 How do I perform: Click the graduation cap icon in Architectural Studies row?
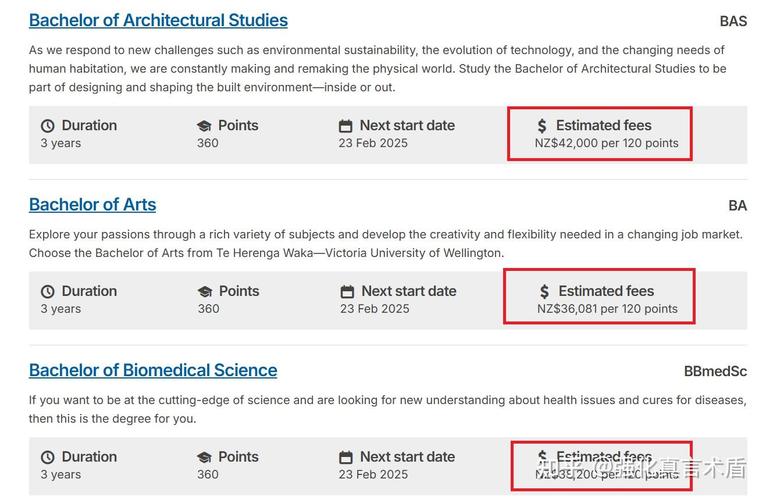pos(204,126)
